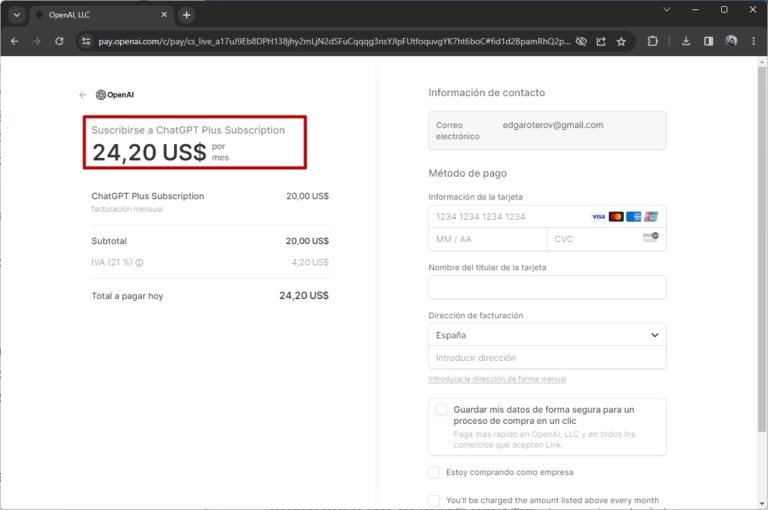This screenshot has width=768, height=510.
Task: Click the CVC field
Action: pos(606,239)
